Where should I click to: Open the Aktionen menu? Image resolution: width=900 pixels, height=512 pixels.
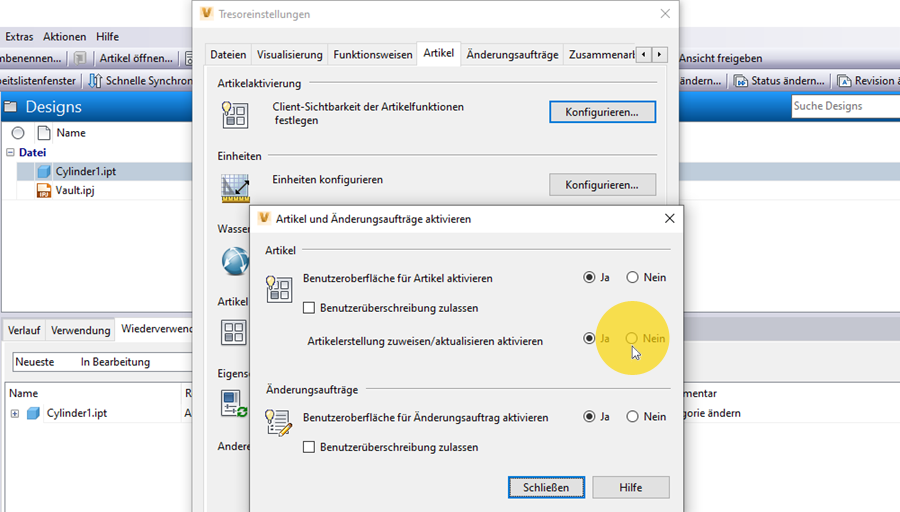[64, 37]
